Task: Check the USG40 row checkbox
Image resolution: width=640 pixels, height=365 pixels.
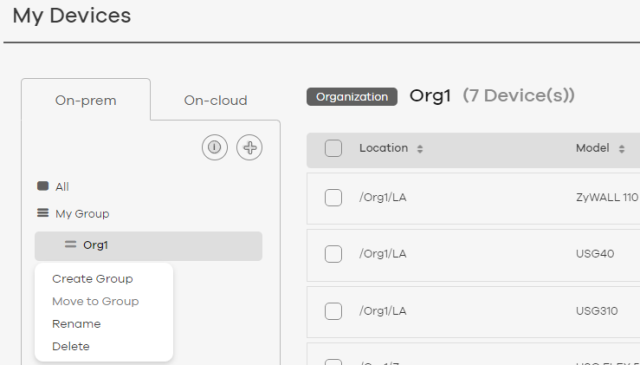Action: click(333, 254)
